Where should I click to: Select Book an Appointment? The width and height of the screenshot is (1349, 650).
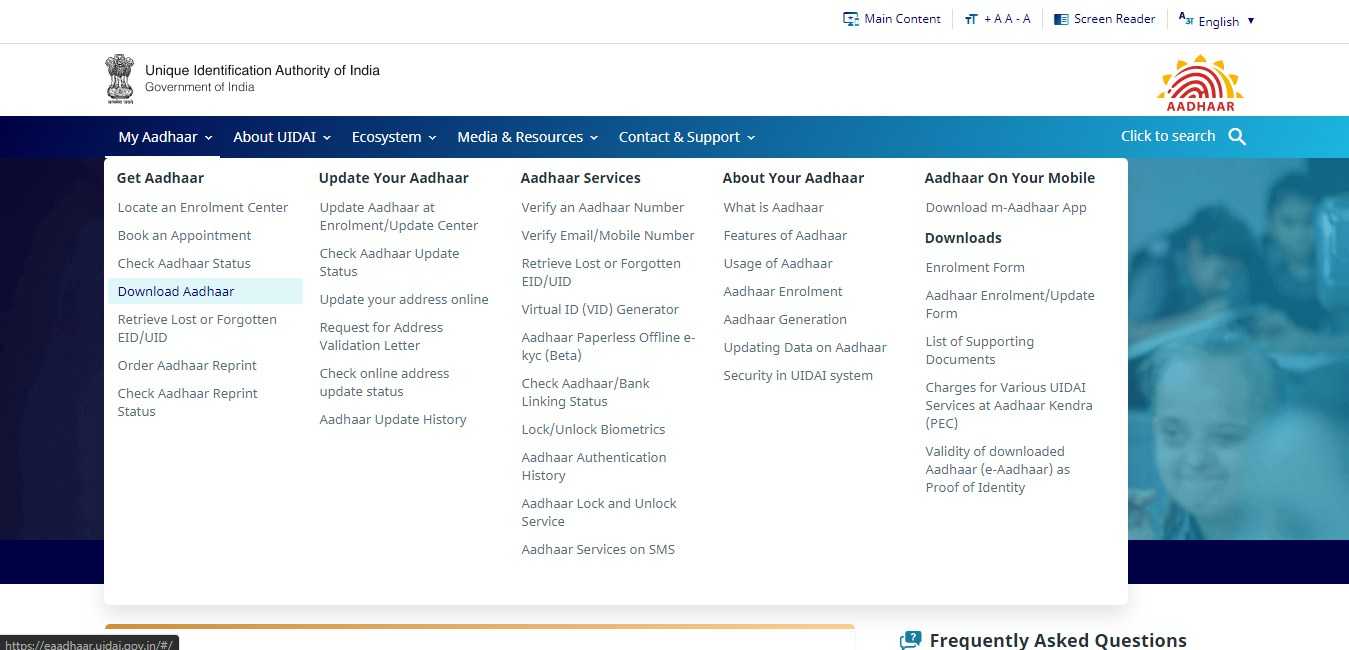pos(185,235)
